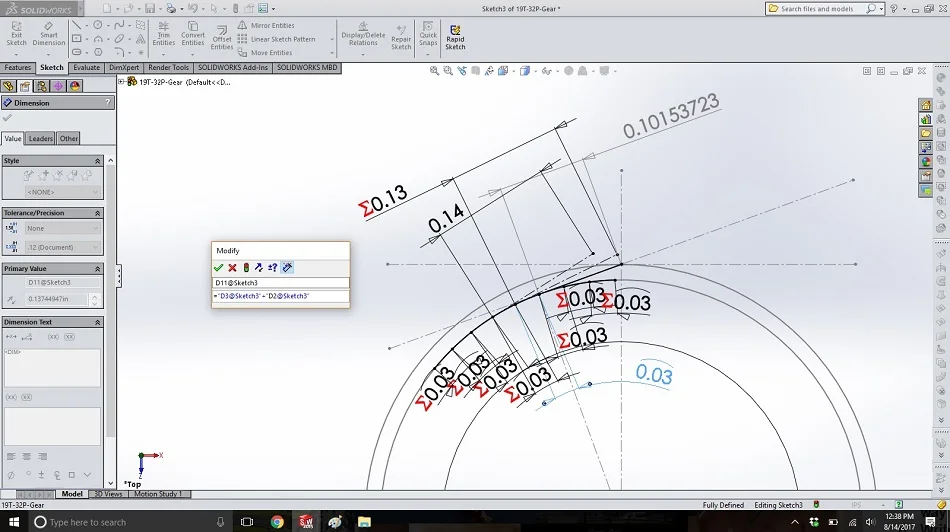Click Linear Sketch Pattern

[277, 39]
